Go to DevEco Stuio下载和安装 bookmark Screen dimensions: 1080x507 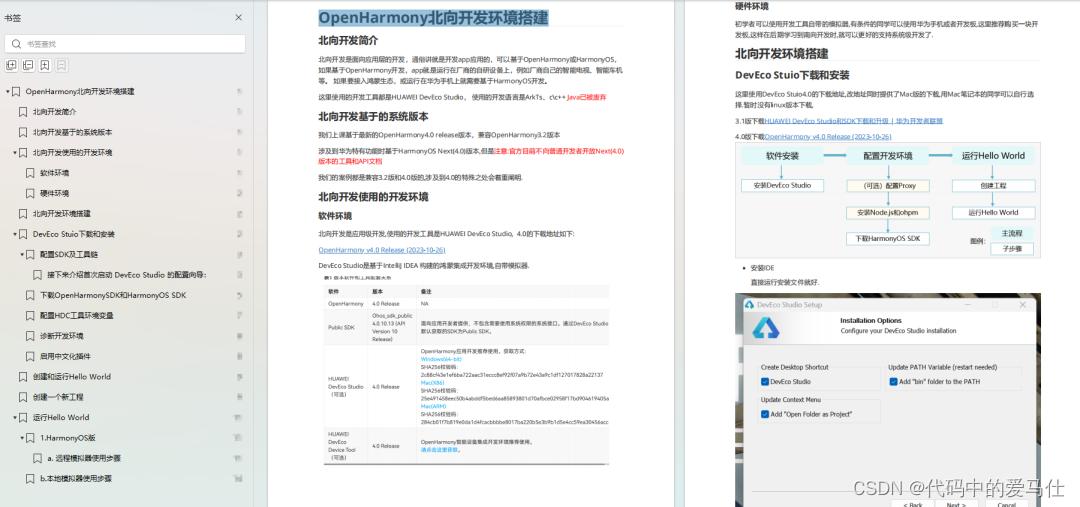(74, 234)
